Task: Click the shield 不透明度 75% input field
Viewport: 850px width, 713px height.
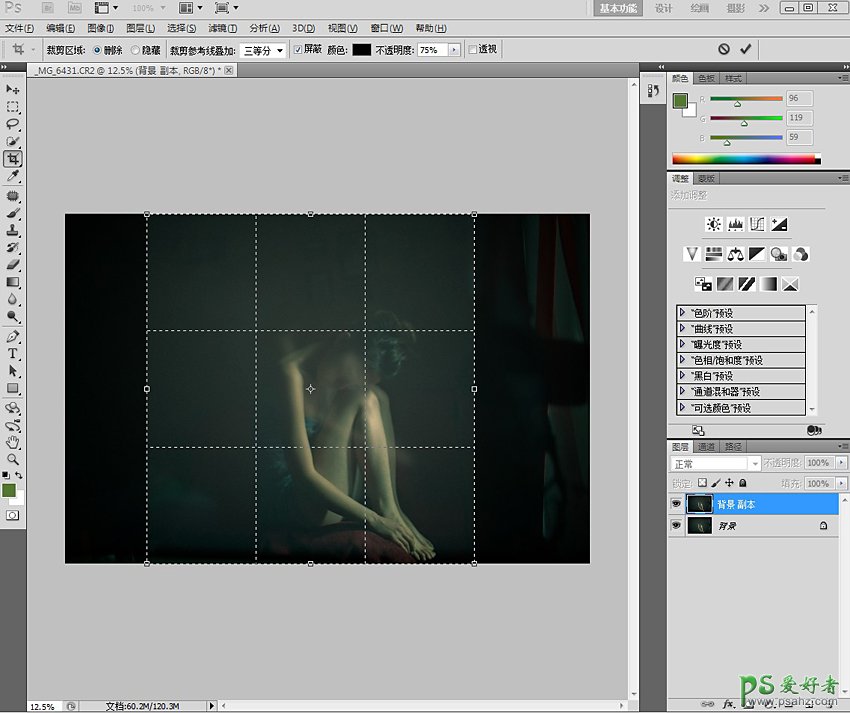Action: pos(432,49)
